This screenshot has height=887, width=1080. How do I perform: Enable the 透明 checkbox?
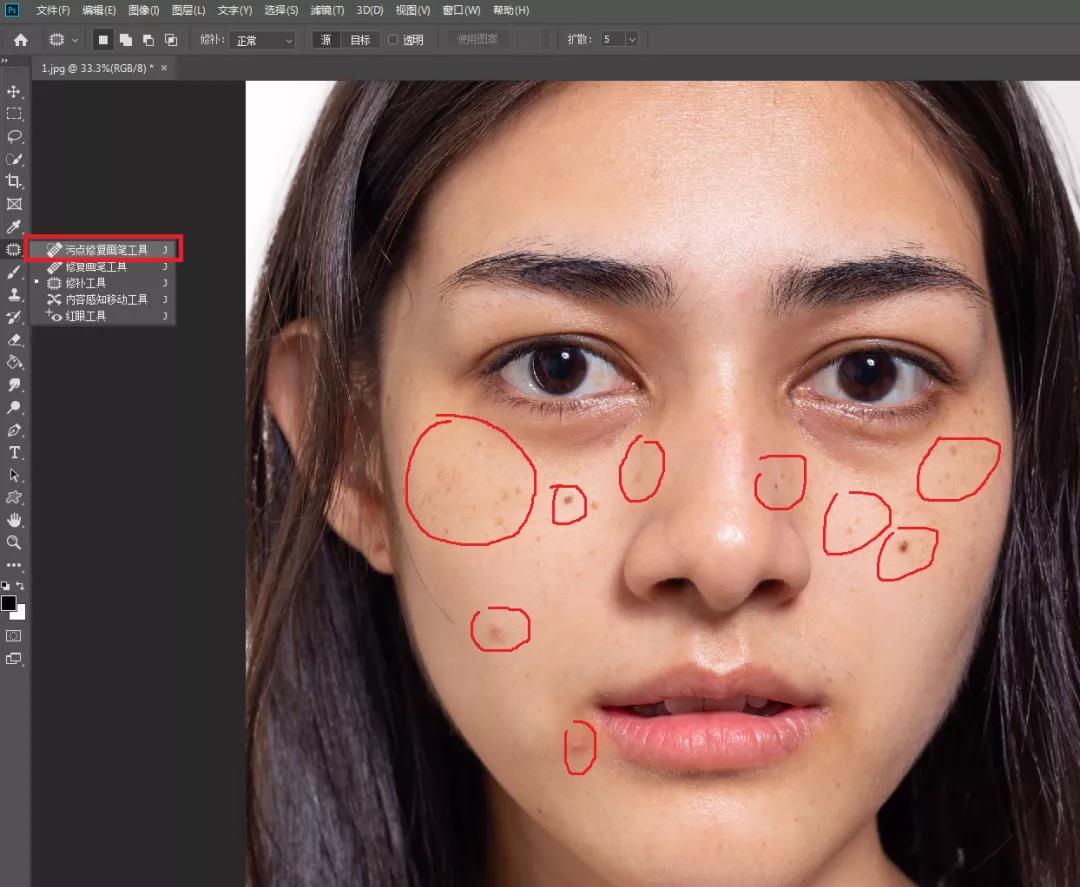coord(393,40)
